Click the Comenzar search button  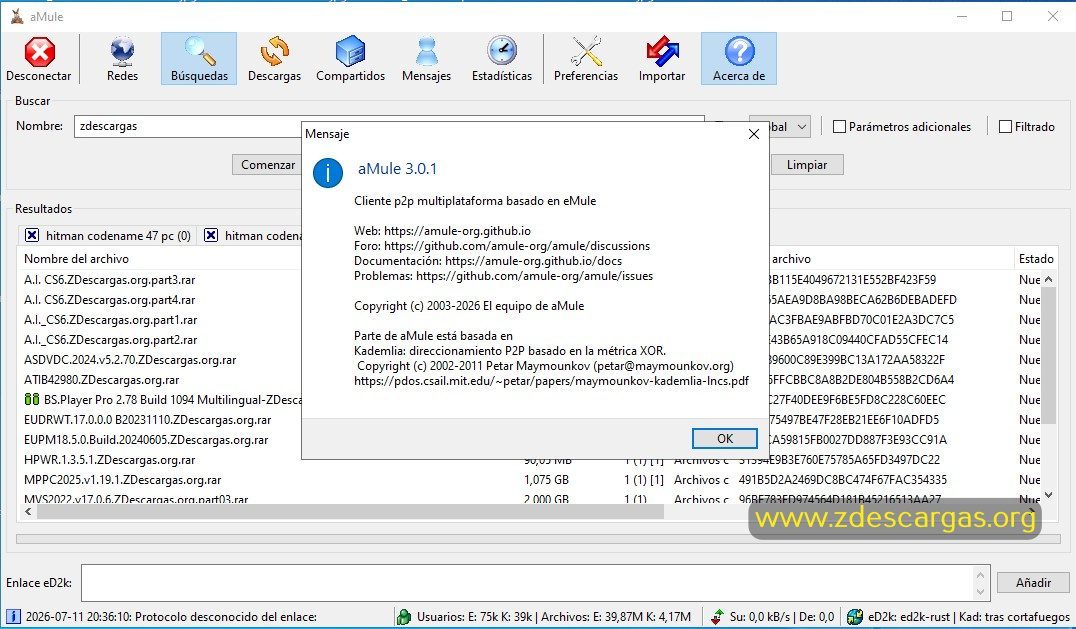pos(268,165)
